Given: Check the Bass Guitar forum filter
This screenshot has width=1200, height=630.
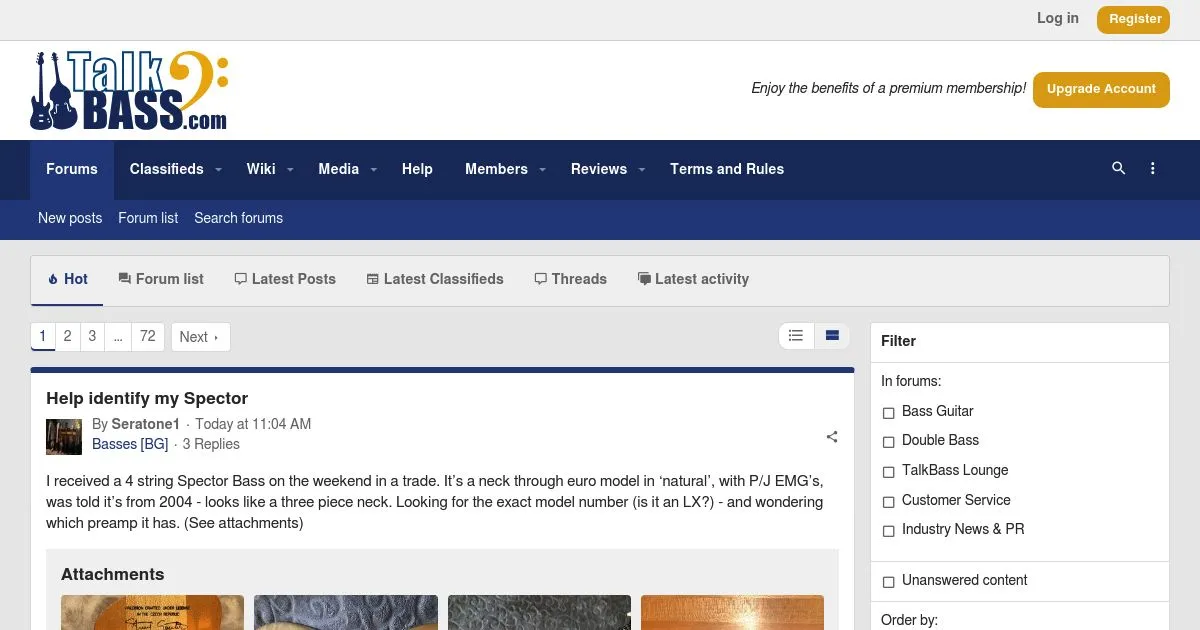Looking at the screenshot, I should click(888, 412).
